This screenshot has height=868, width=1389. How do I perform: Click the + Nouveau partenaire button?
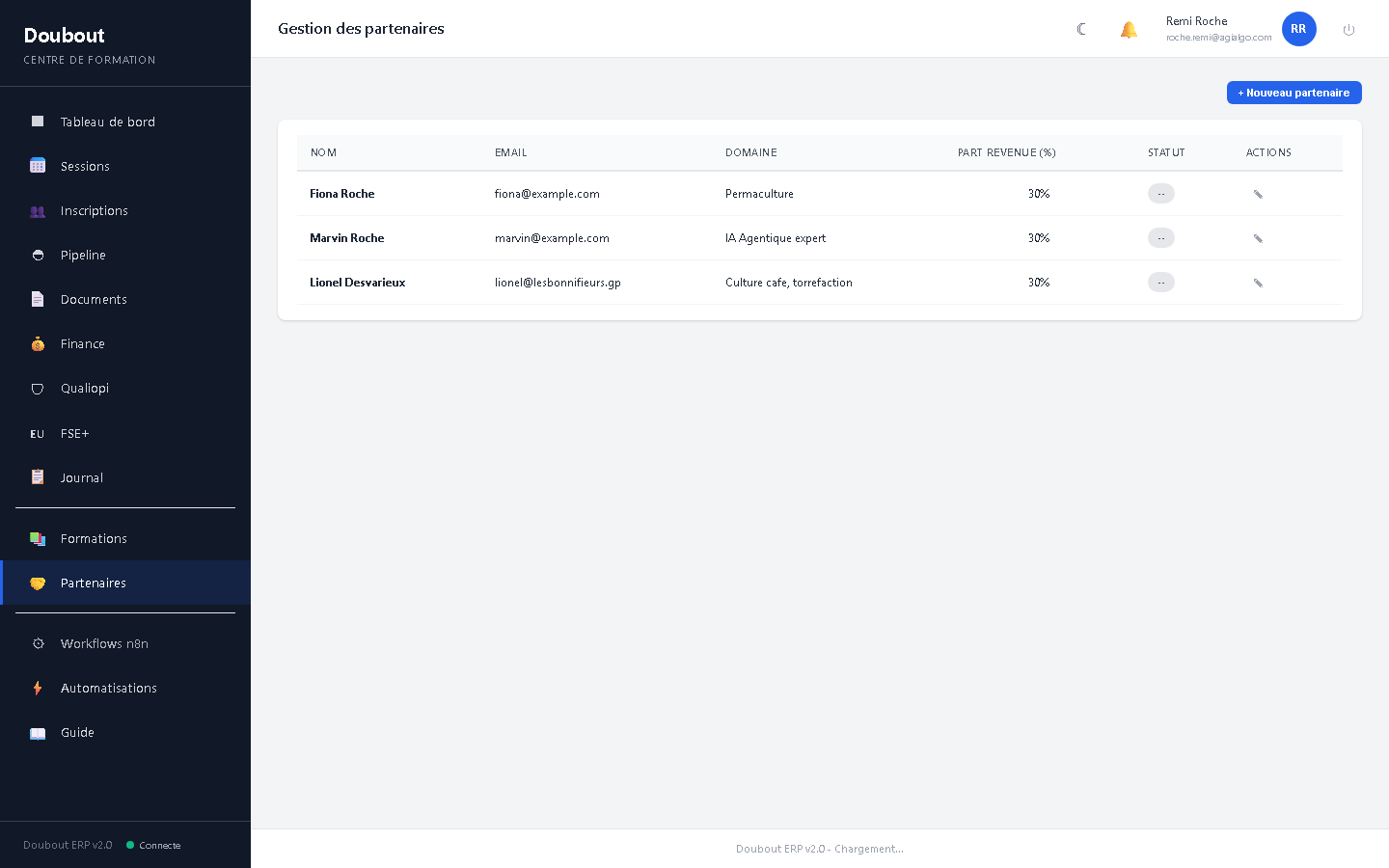click(x=1294, y=93)
